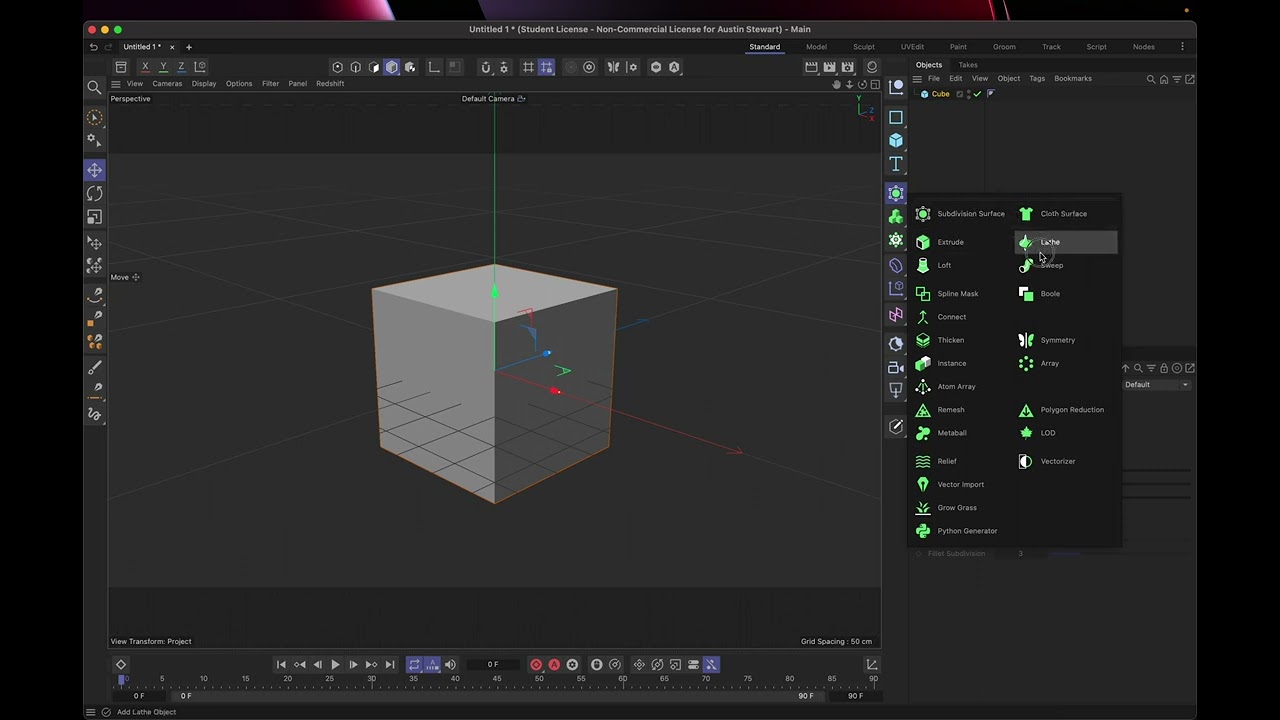This screenshot has width=1280, height=720.
Task: Toggle the Cube's green enable checkmark
Action: [977, 94]
